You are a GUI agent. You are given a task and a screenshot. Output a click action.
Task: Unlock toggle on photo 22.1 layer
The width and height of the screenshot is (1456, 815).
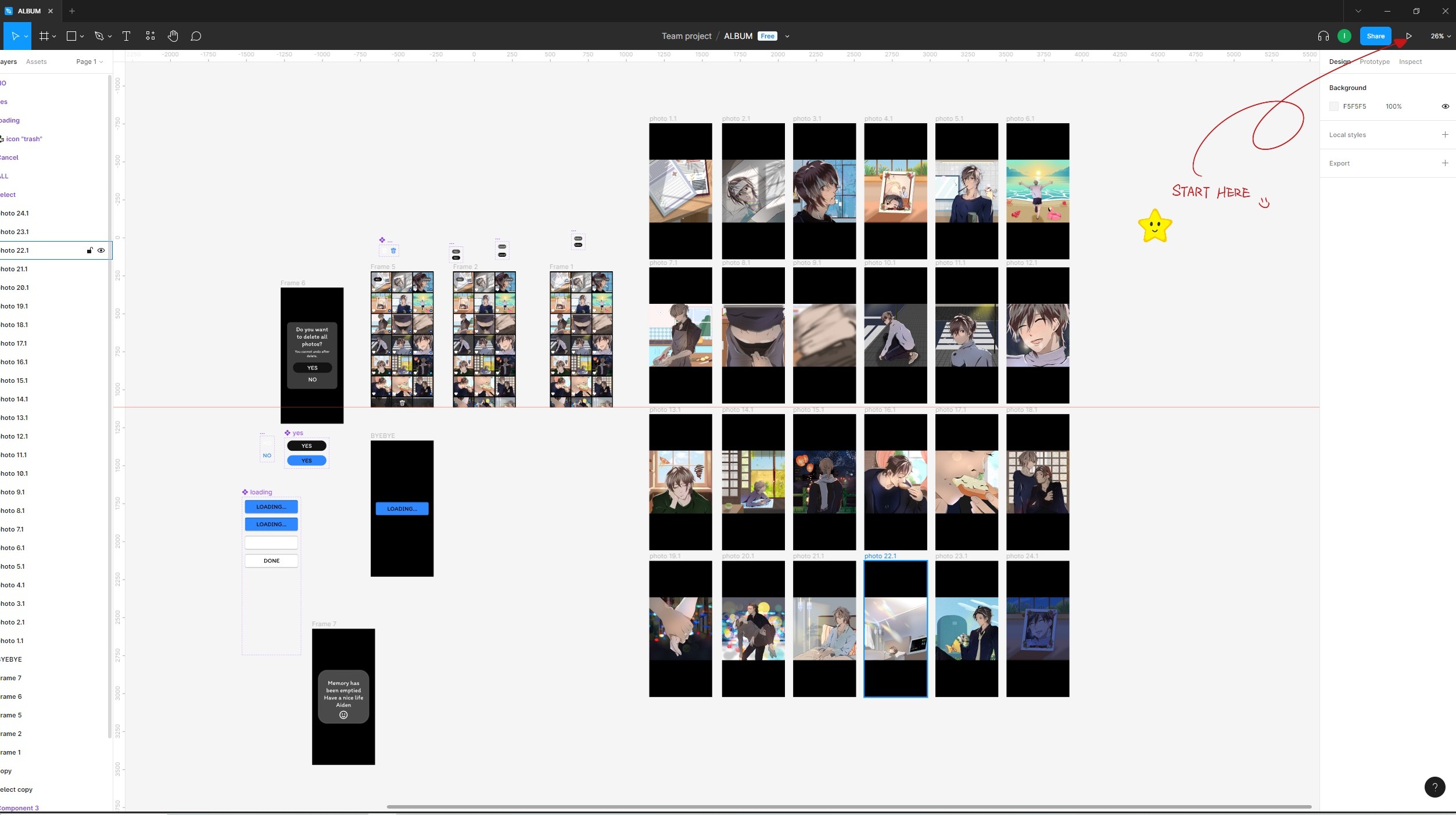pyautogui.click(x=89, y=250)
